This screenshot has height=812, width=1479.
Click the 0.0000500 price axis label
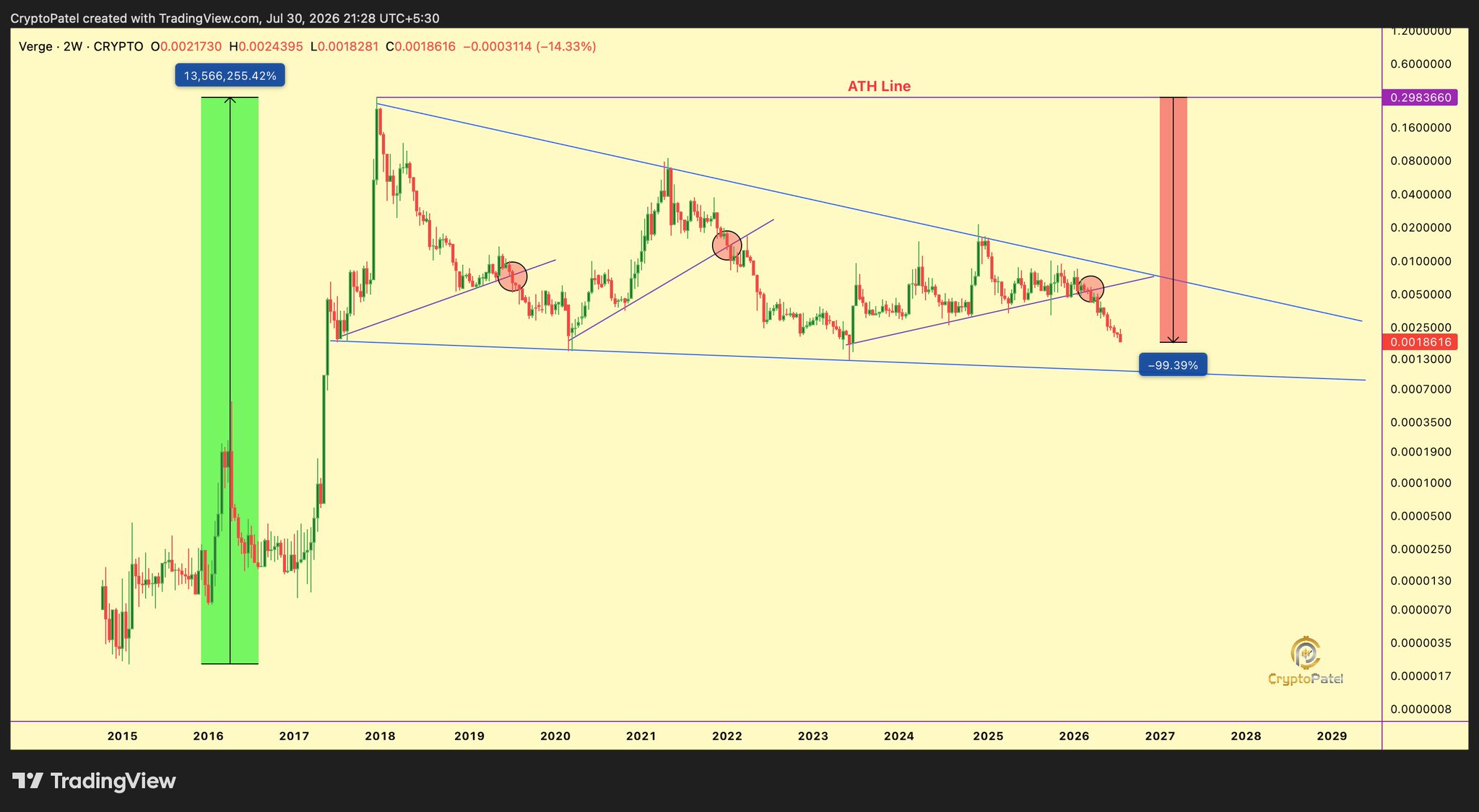point(1421,516)
